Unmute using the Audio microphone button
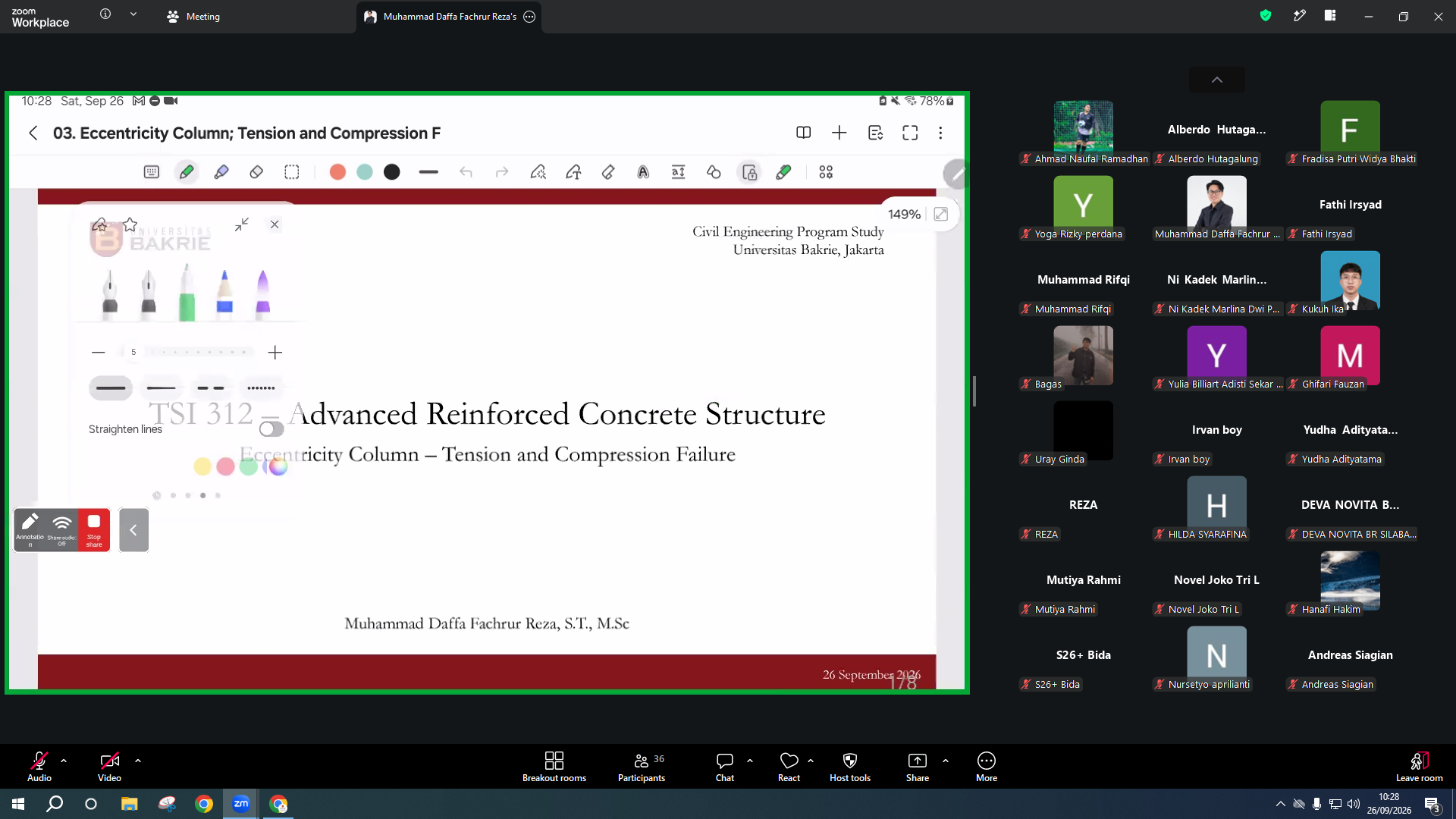 [39, 767]
